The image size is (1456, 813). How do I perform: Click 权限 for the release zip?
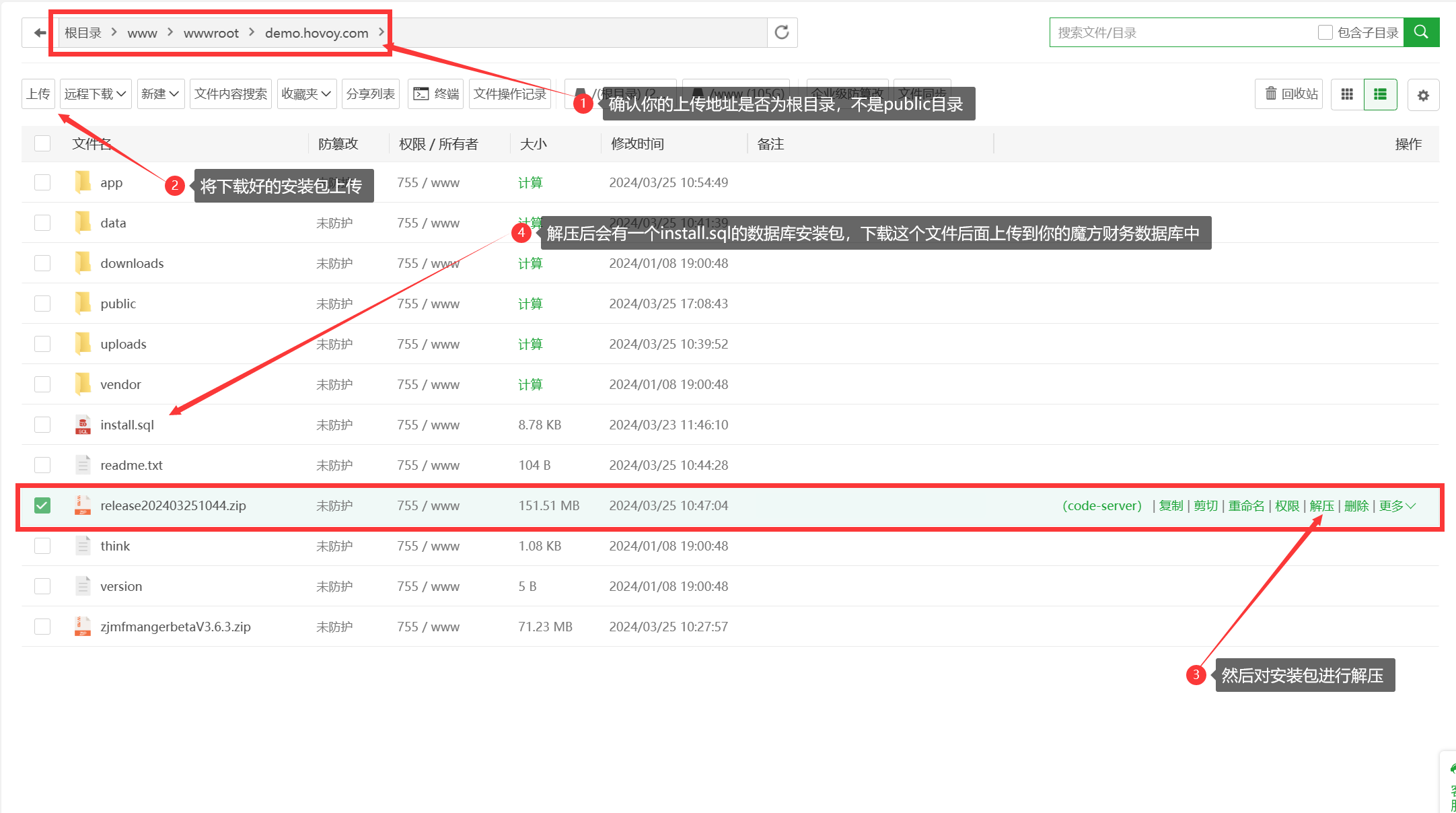(1287, 505)
